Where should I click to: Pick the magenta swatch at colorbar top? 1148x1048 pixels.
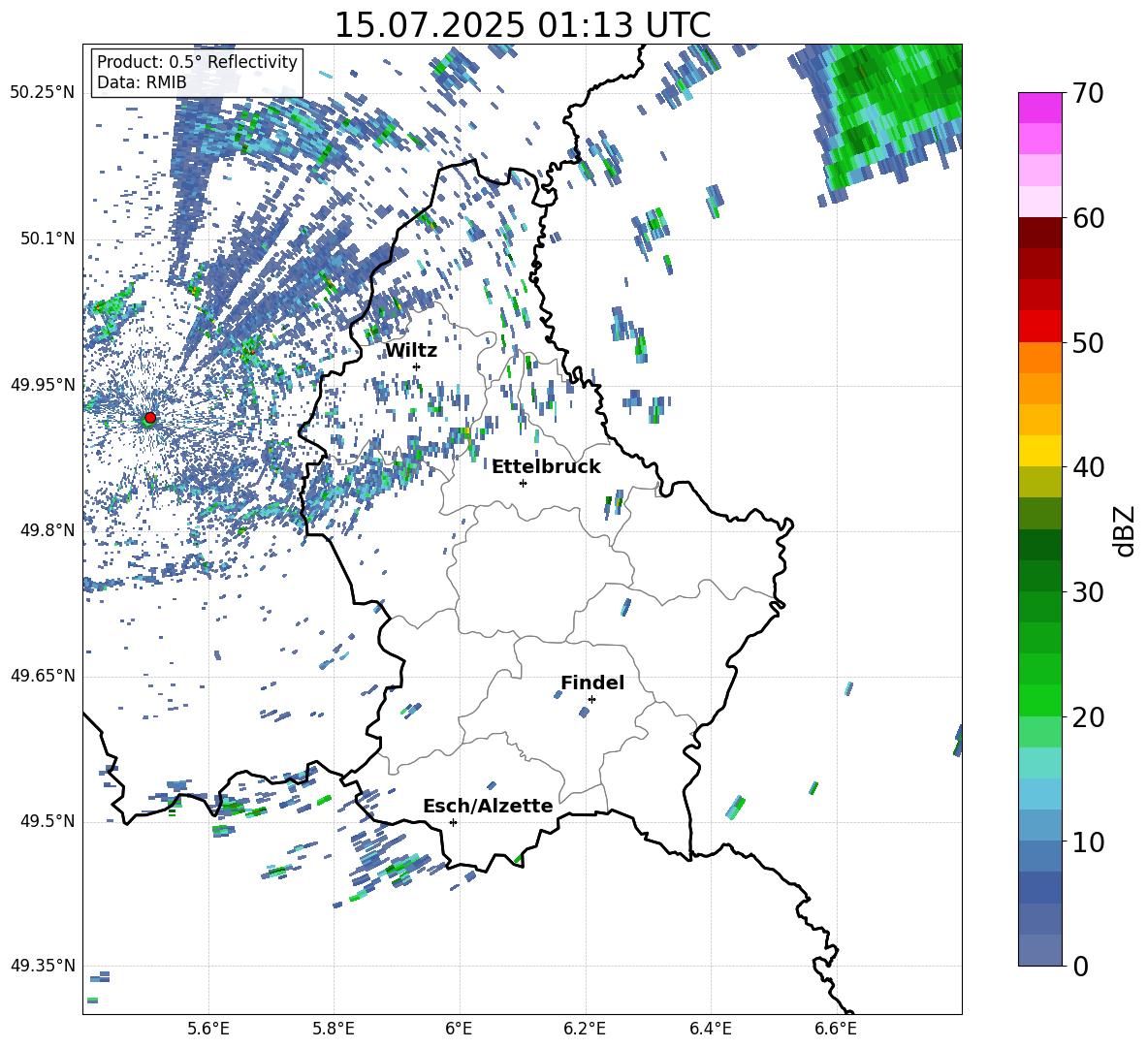tap(1039, 108)
